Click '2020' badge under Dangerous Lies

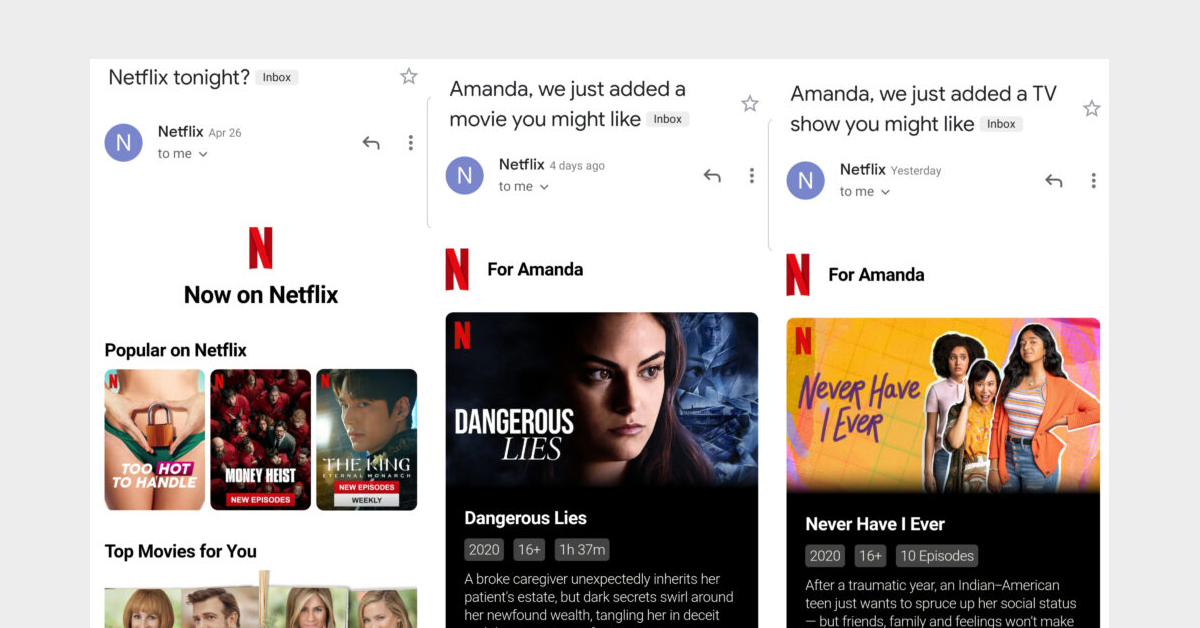pyautogui.click(x=484, y=549)
